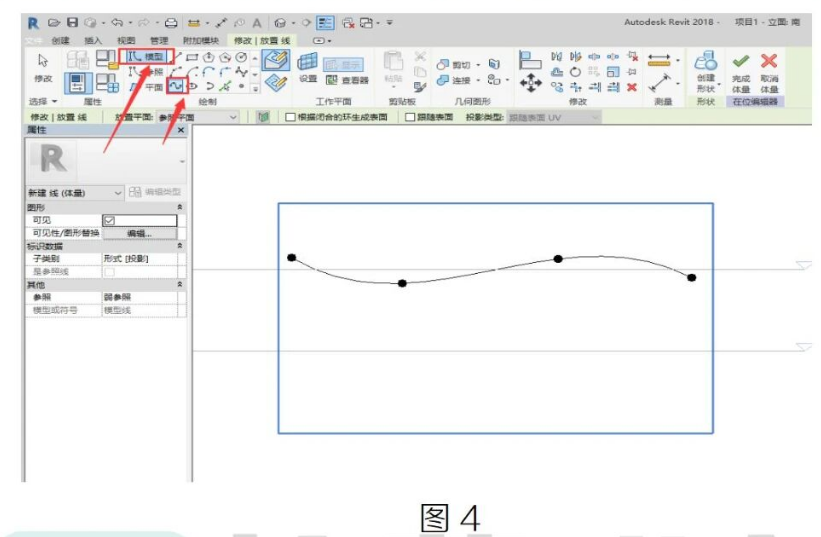Toggle the 3D snapping icon in options bar

point(263,117)
